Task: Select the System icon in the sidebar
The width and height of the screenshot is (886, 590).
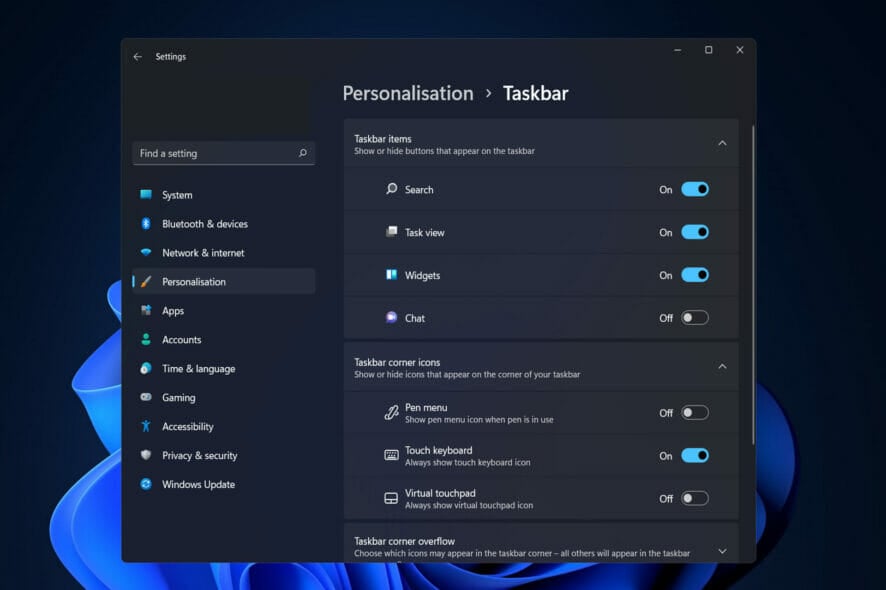Action: [147, 194]
